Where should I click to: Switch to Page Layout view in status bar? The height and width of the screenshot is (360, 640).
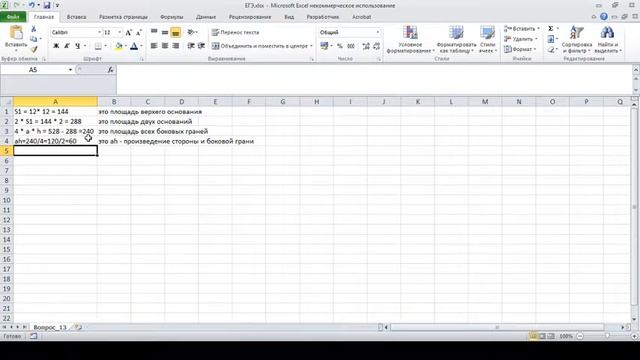(542, 336)
